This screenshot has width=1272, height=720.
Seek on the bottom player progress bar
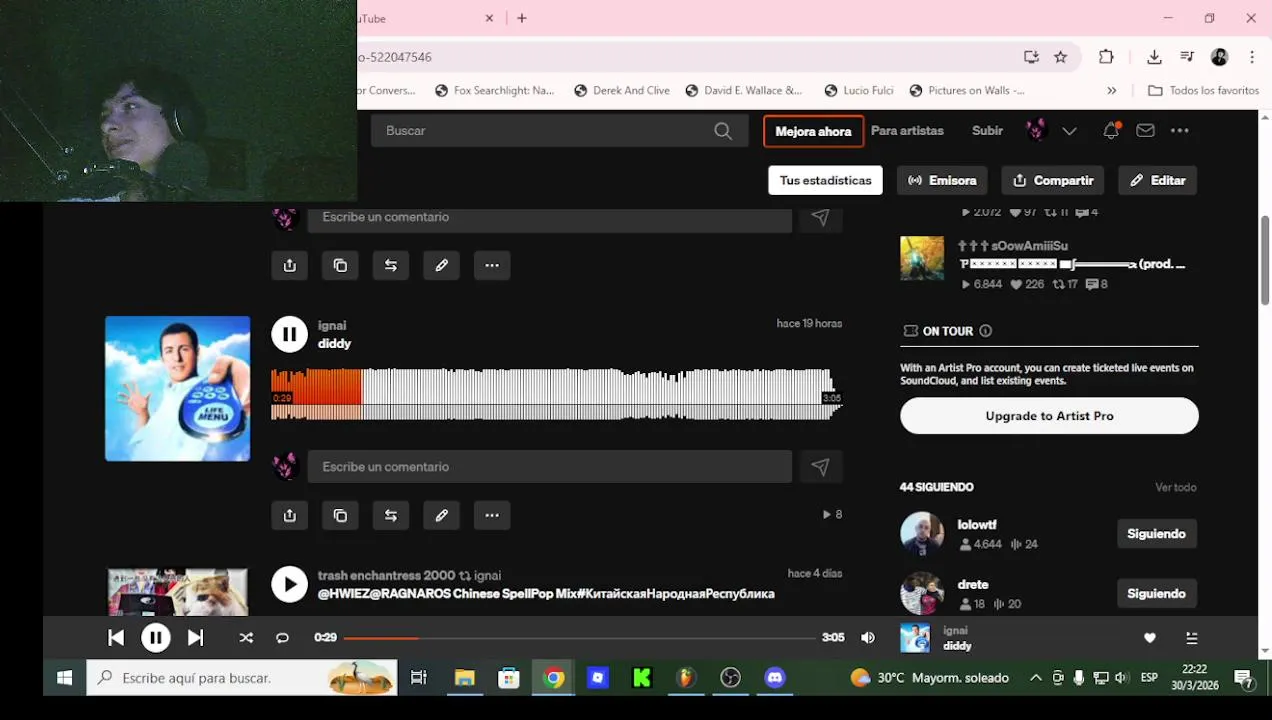(579, 638)
